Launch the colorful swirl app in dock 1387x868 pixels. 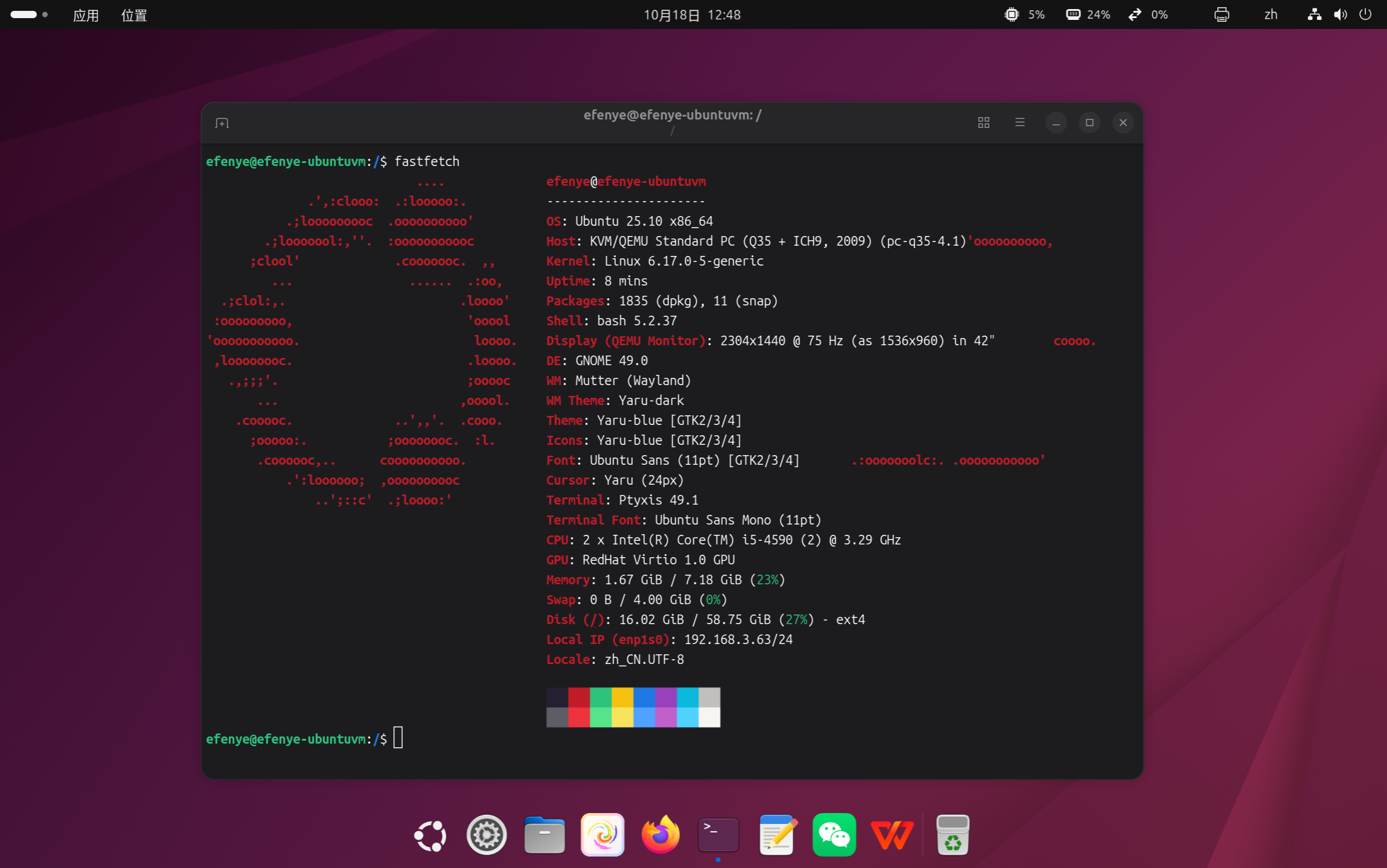603,835
